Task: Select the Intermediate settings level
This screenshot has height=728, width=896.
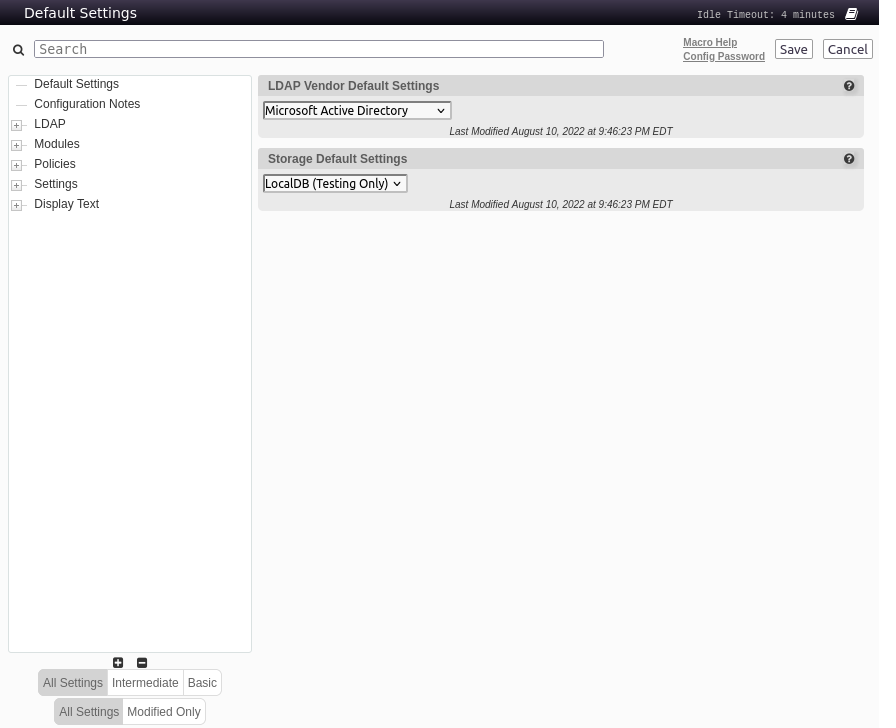Action: pos(145,683)
